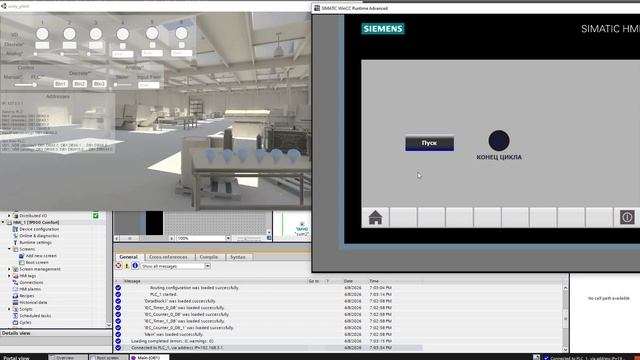Viewport: 640px width, 360px height.
Task: Click the info icon in HMI footer
Action: (627, 217)
